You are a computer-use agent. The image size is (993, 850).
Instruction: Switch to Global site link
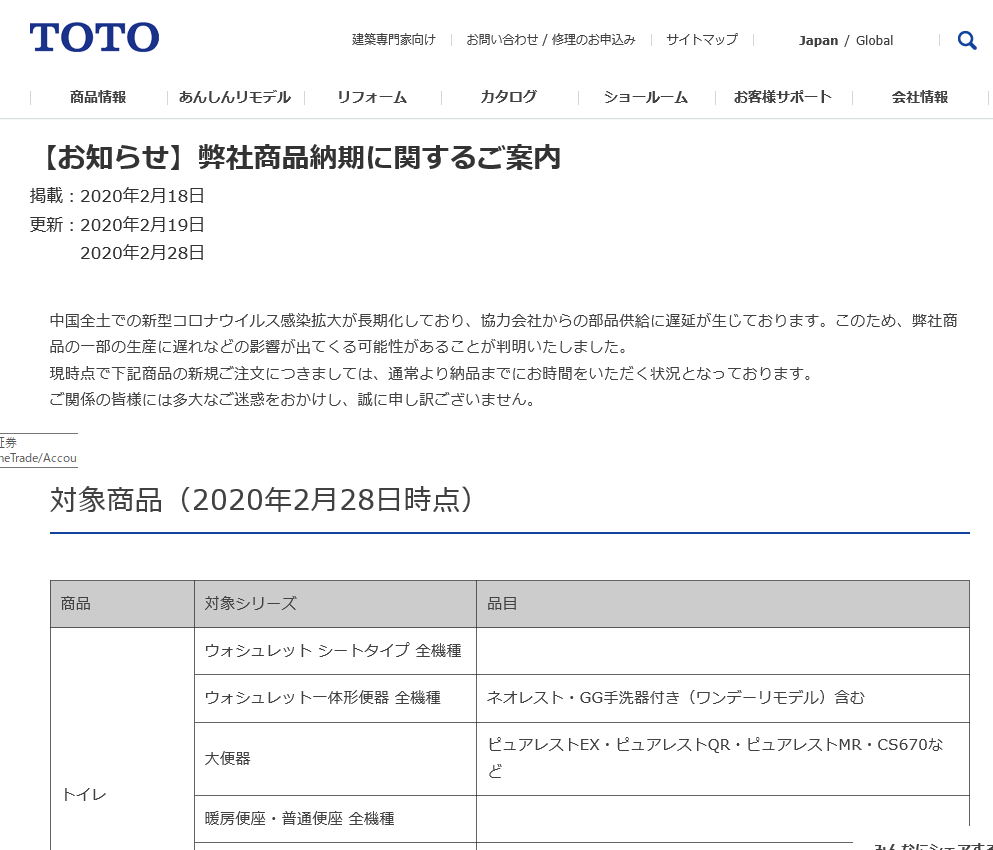tap(875, 41)
